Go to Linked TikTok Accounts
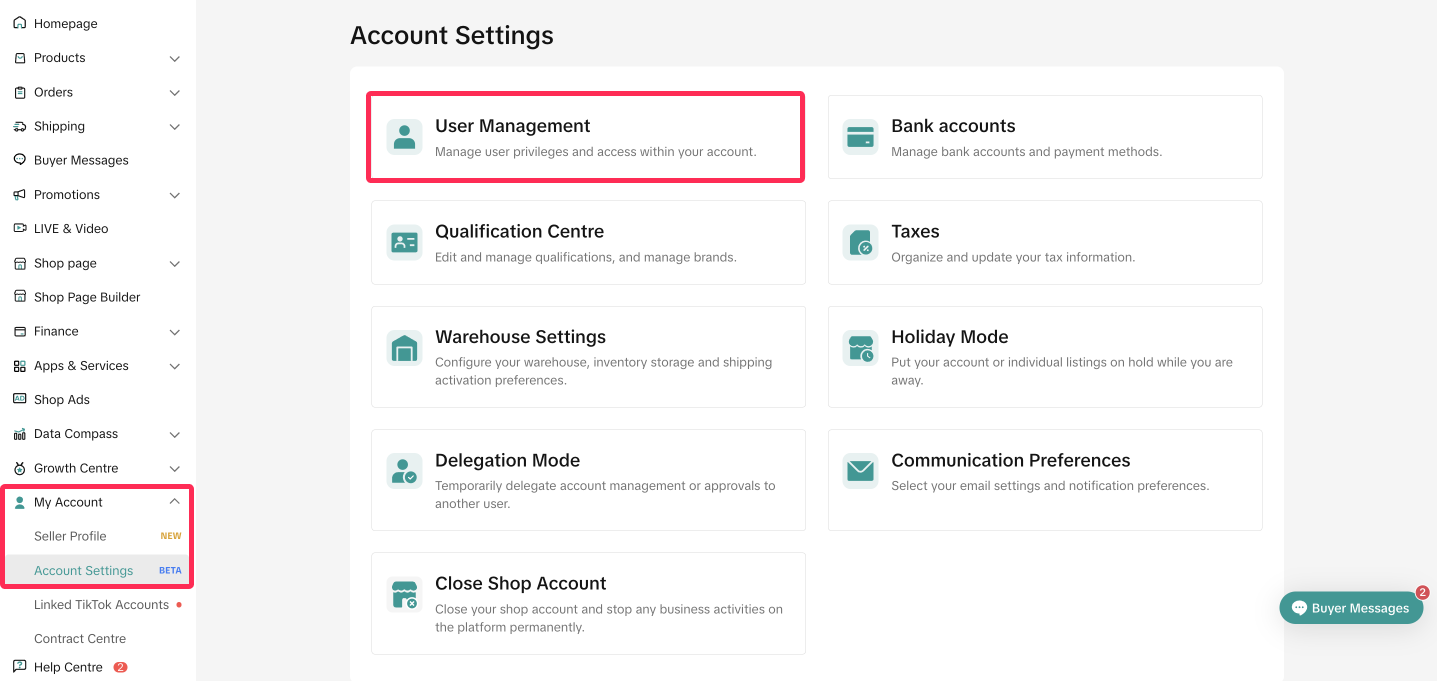This screenshot has width=1437, height=681. pyautogui.click(x=101, y=604)
